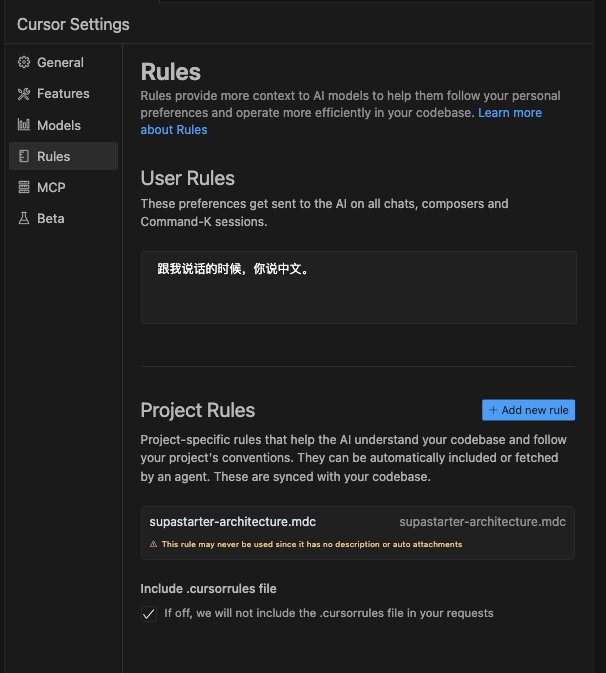
Task: Click the gear icon beside General
Action: pyautogui.click(x=24, y=62)
